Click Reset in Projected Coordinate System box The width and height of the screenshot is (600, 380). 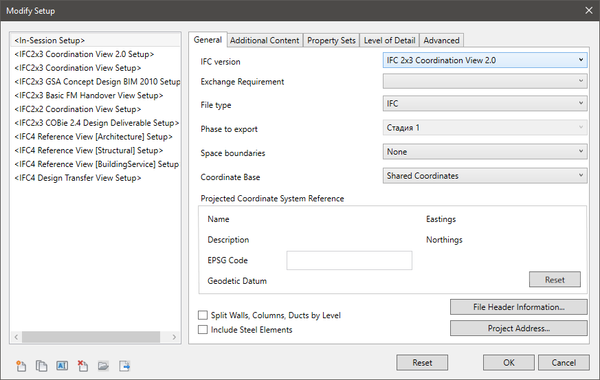click(x=555, y=280)
